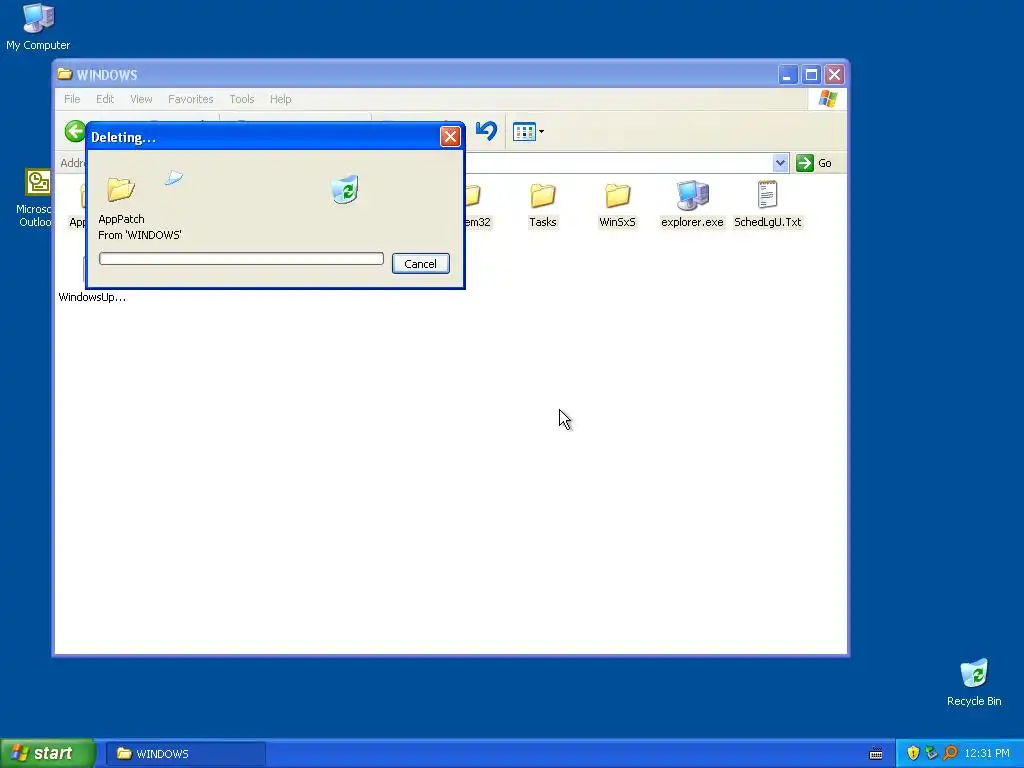Click the "From 'WINDOWS'" text

click(140, 235)
